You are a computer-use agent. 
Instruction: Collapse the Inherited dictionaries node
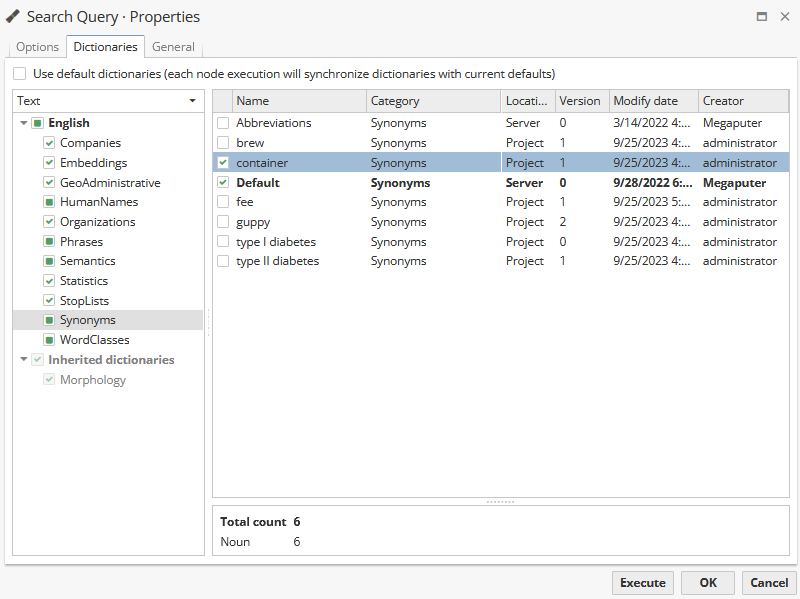[23, 360]
